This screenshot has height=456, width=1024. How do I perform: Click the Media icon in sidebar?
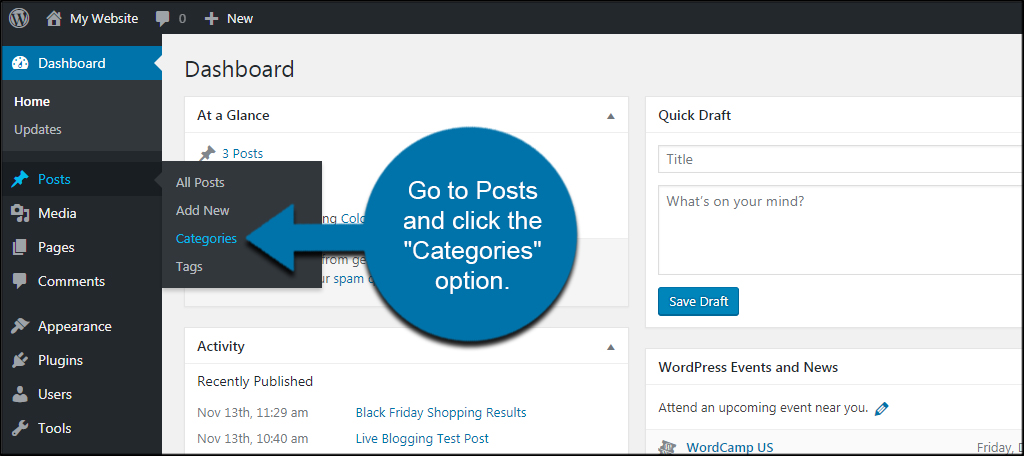(x=20, y=213)
